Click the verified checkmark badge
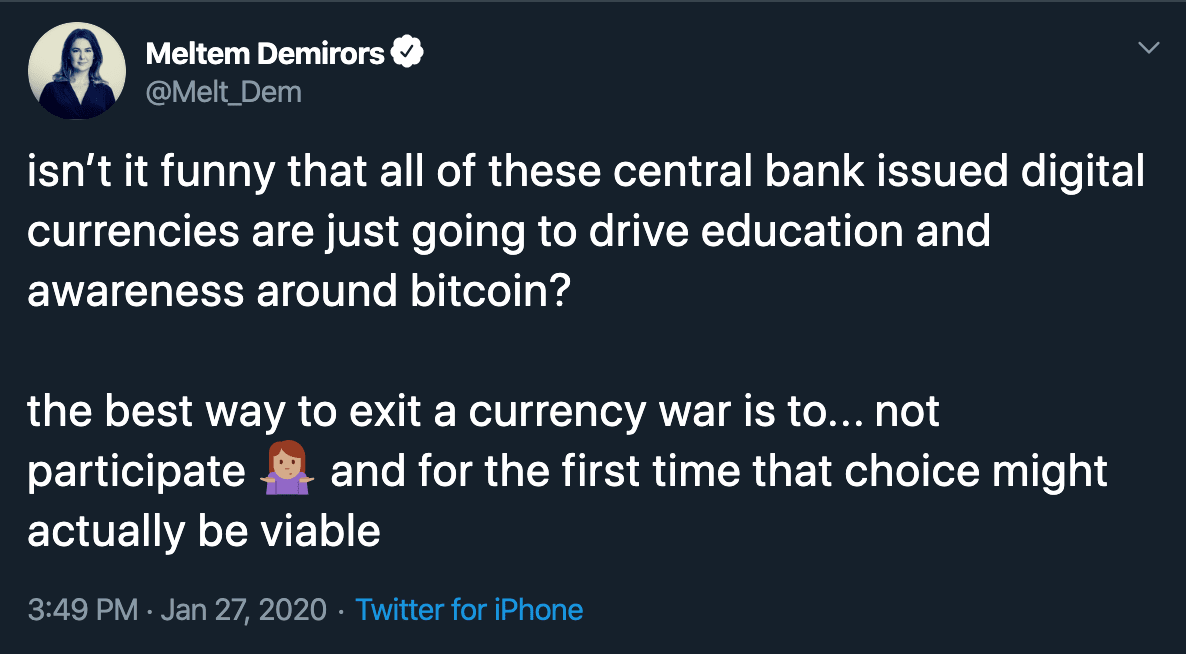This screenshot has width=1186, height=654. [407, 54]
